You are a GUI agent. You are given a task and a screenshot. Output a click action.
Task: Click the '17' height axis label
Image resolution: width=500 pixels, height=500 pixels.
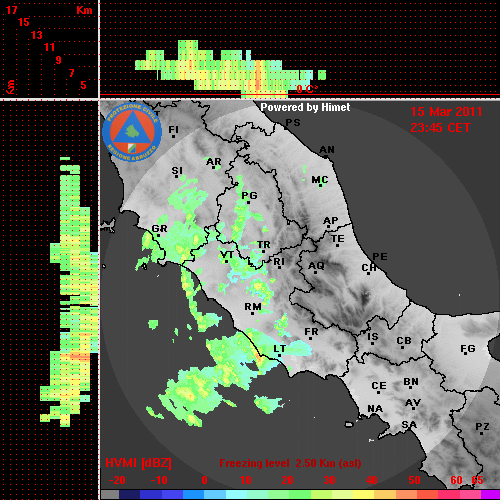tap(11, 10)
